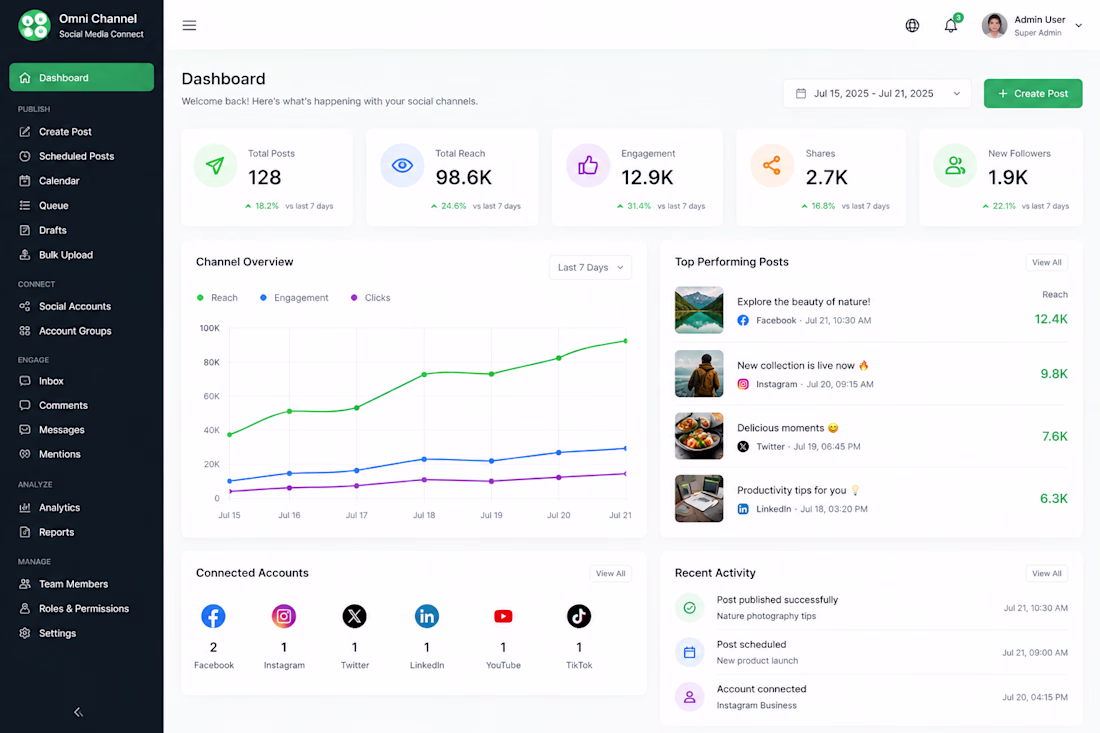This screenshot has width=1100, height=733.
Task: Go to Dashboard in sidebar
Action: 81,77
